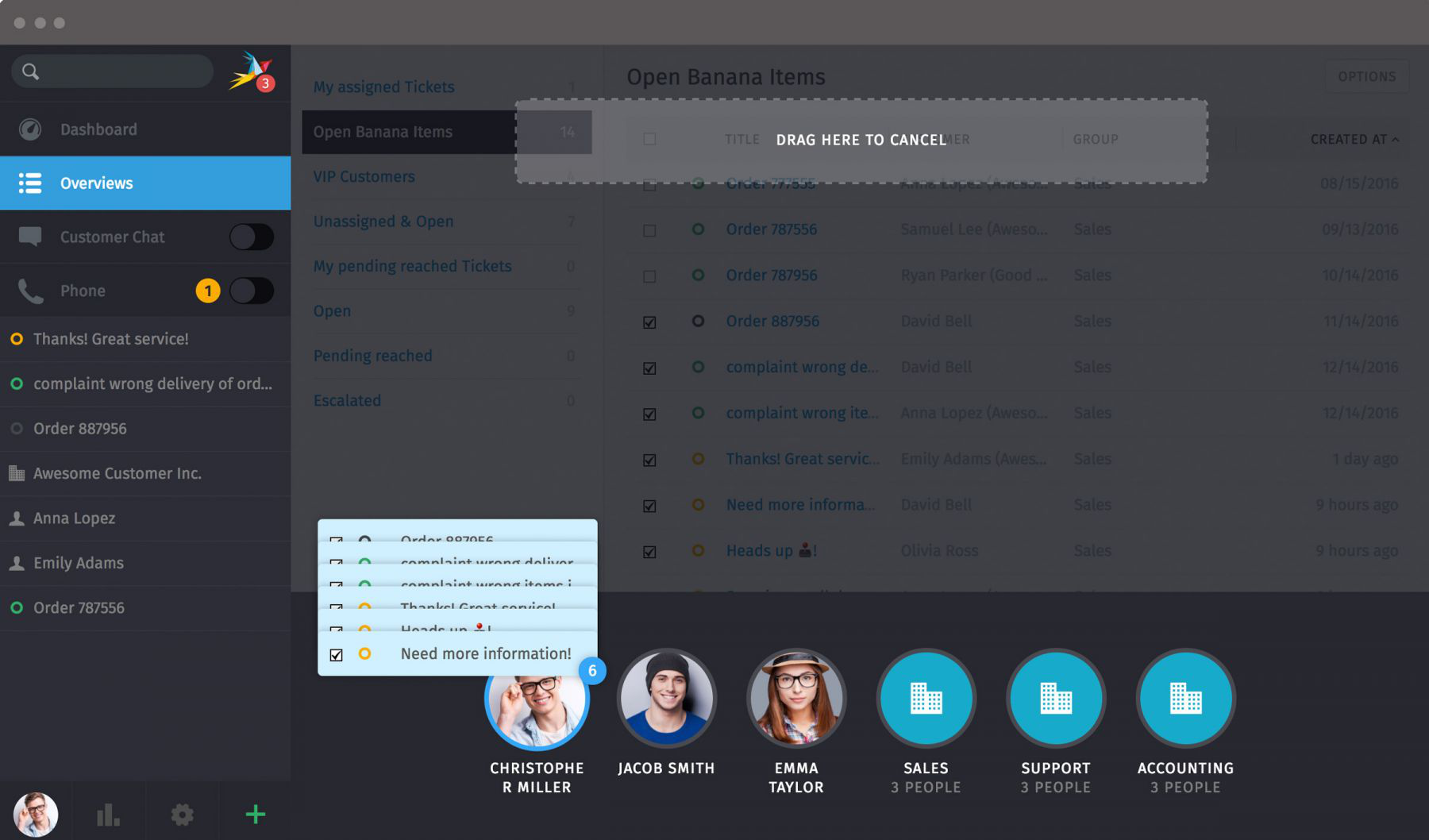1429x840 pixels.
Task: Click the GROUP column header
Action: tap(1096, 139)
